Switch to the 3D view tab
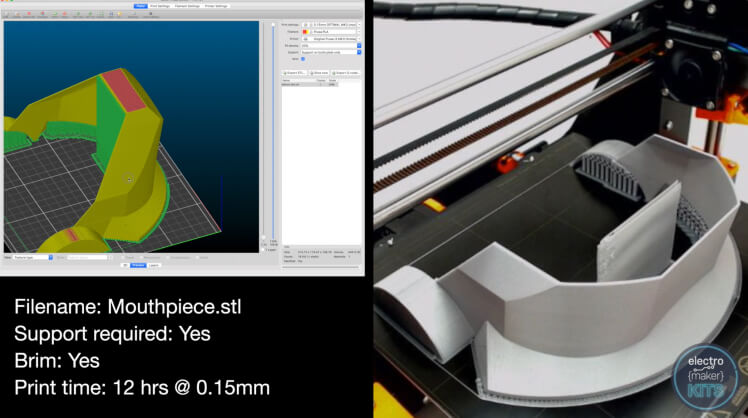Image resolution: width=748 pixels, height=418 pixels. tap(125, 265)
